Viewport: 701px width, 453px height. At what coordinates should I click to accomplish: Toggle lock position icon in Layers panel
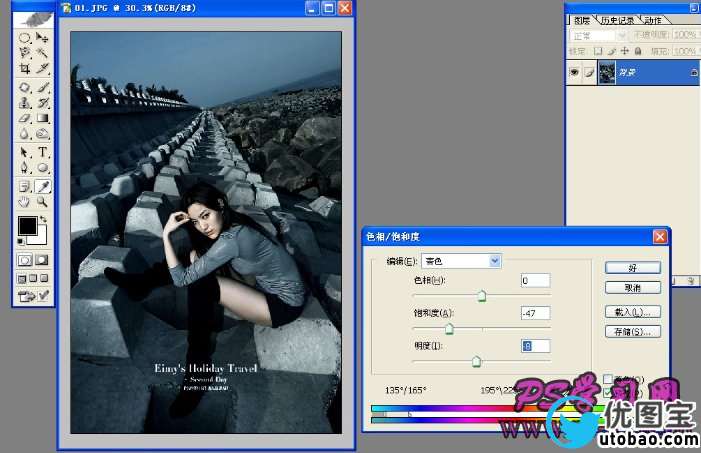[625, 51]
